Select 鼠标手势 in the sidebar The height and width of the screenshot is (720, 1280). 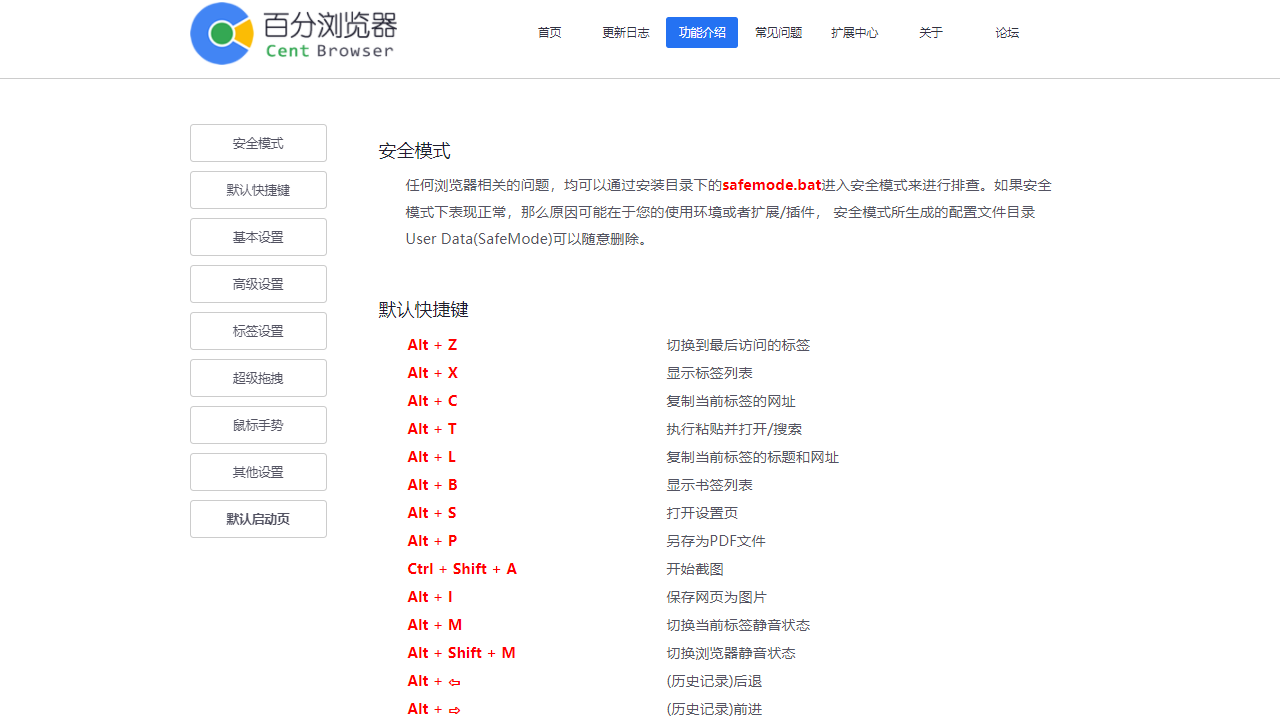258,424
